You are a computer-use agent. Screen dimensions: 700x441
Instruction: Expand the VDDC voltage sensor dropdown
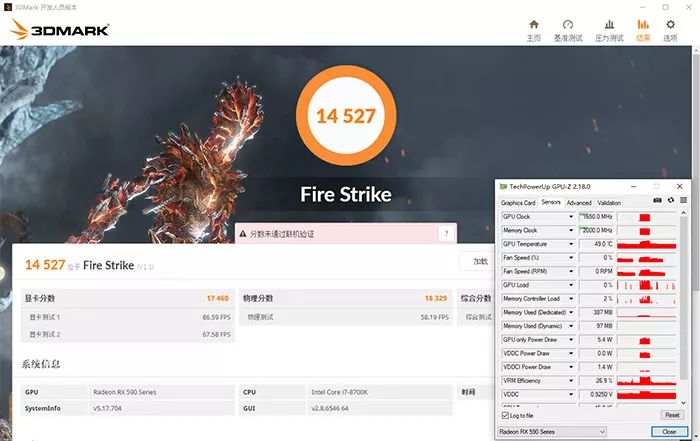(x=571, y=395)
